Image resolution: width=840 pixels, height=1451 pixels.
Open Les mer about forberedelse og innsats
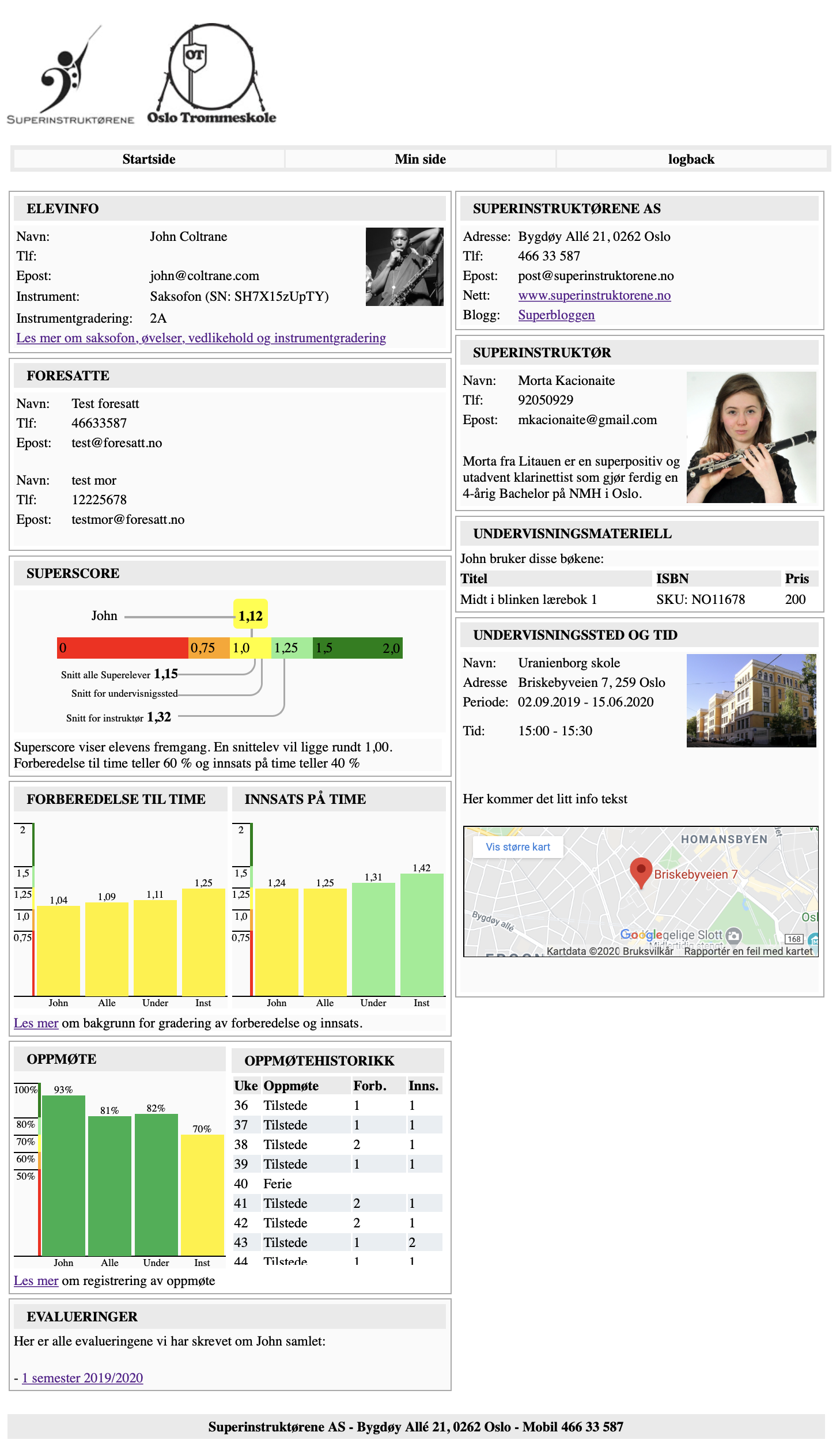(x=36, y=1023)
